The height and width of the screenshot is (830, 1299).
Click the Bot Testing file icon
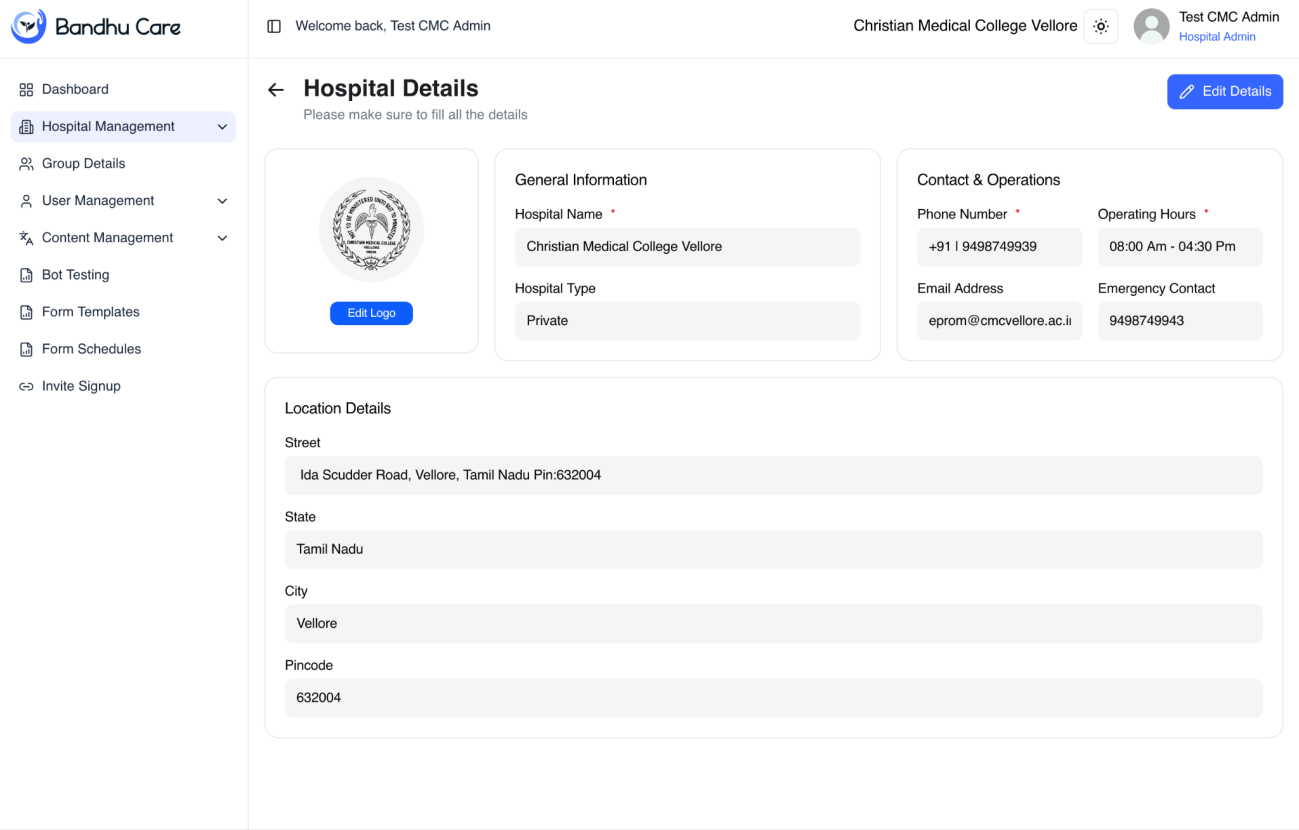(x=26, y=275)
